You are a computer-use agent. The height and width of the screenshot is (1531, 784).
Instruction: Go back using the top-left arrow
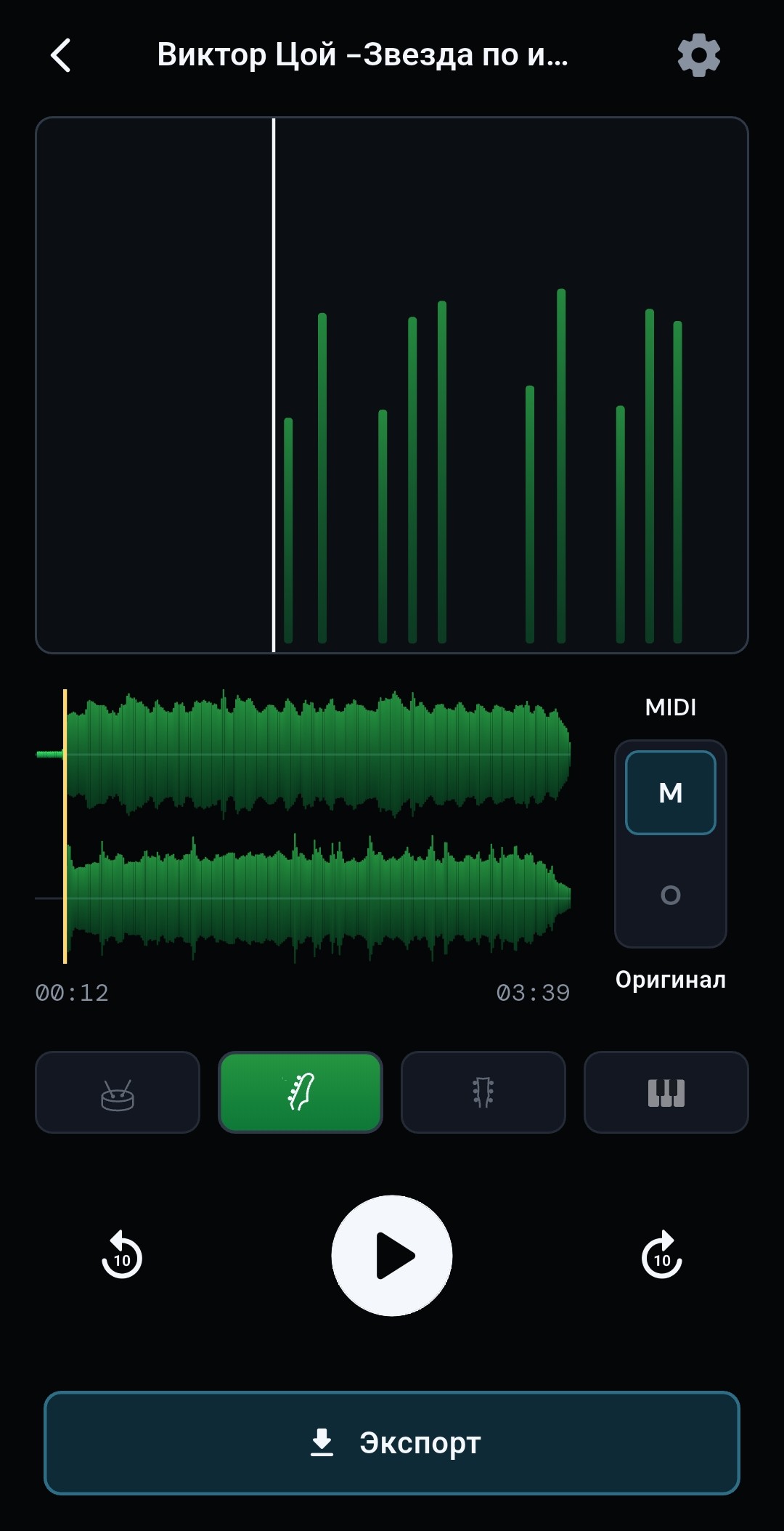61,55
